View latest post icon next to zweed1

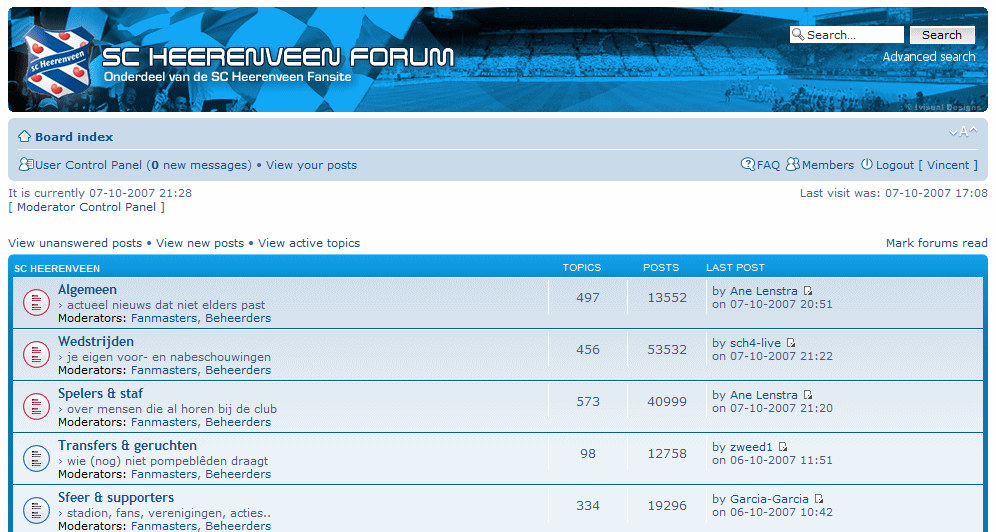783,447
